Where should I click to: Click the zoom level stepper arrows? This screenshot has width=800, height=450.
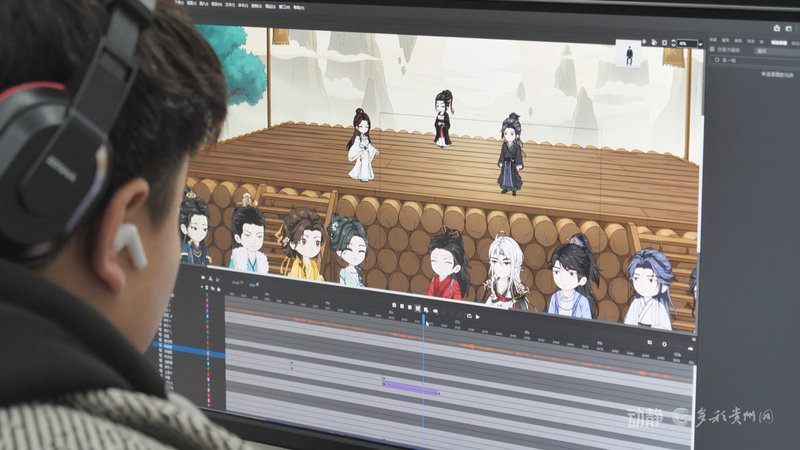pos(673,42)
